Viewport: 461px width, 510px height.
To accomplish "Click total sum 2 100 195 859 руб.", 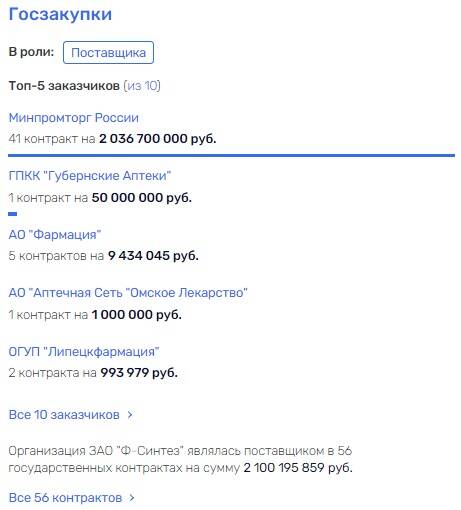I will point(298,468).
